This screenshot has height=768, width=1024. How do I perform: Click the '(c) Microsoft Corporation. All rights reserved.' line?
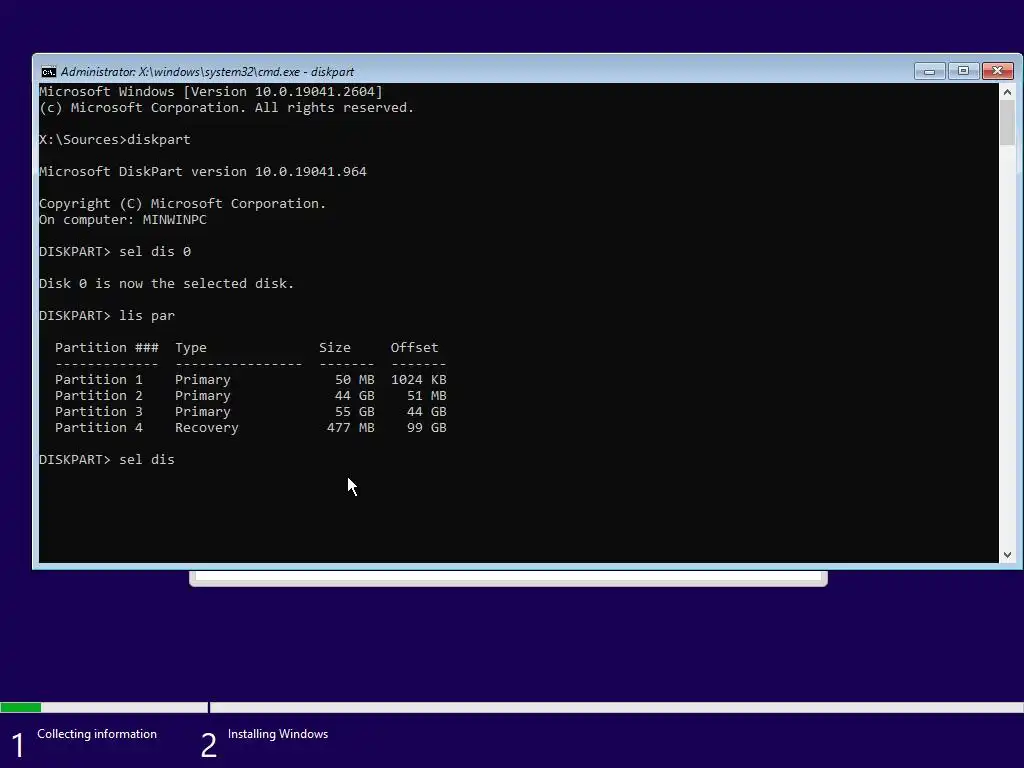[226, 108]
